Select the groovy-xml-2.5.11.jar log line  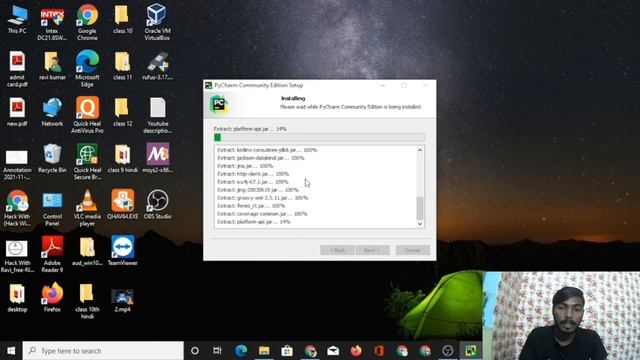coord(262,198)
